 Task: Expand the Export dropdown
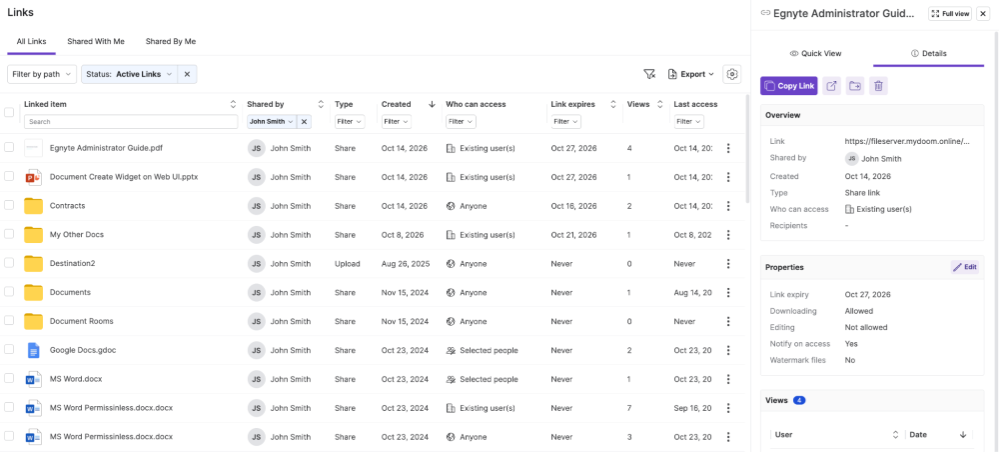pyautogui.click(x=691, y=74)
